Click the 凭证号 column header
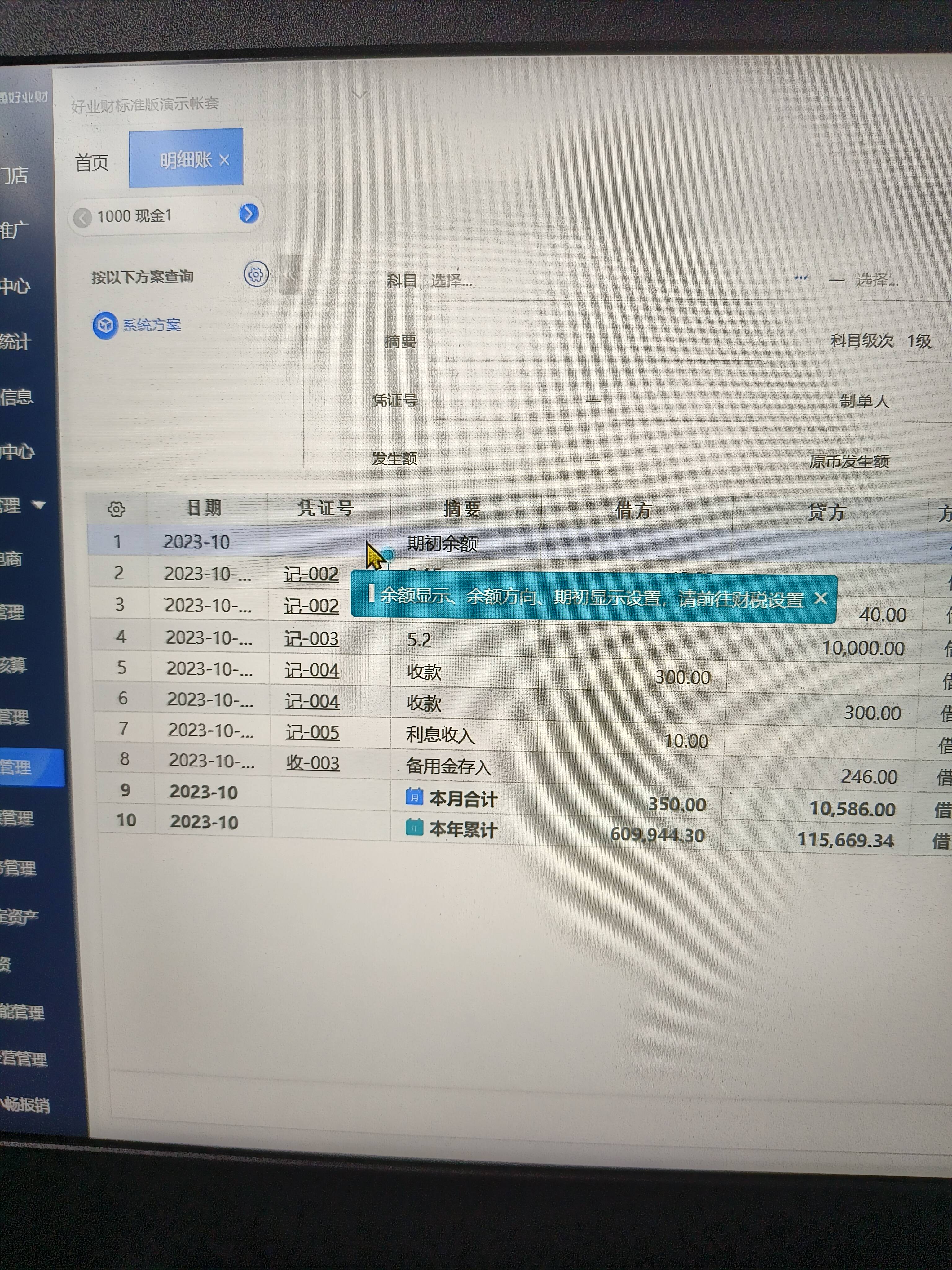This screenshot has width=952, height=1270. 327,508
